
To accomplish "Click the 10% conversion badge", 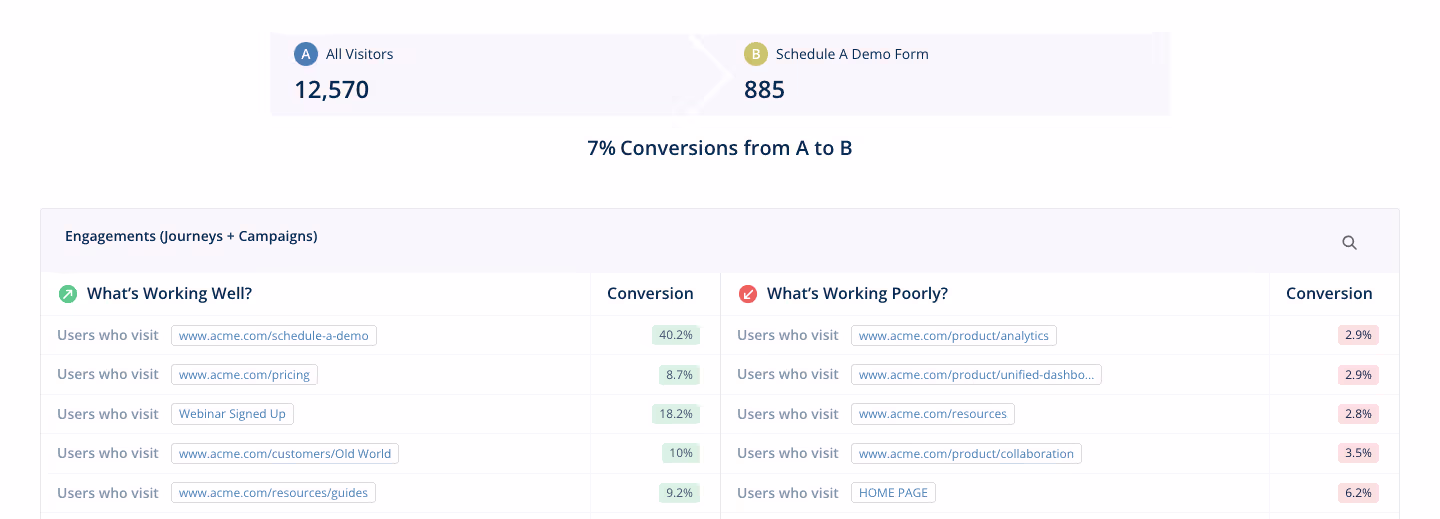I will 681,453.
